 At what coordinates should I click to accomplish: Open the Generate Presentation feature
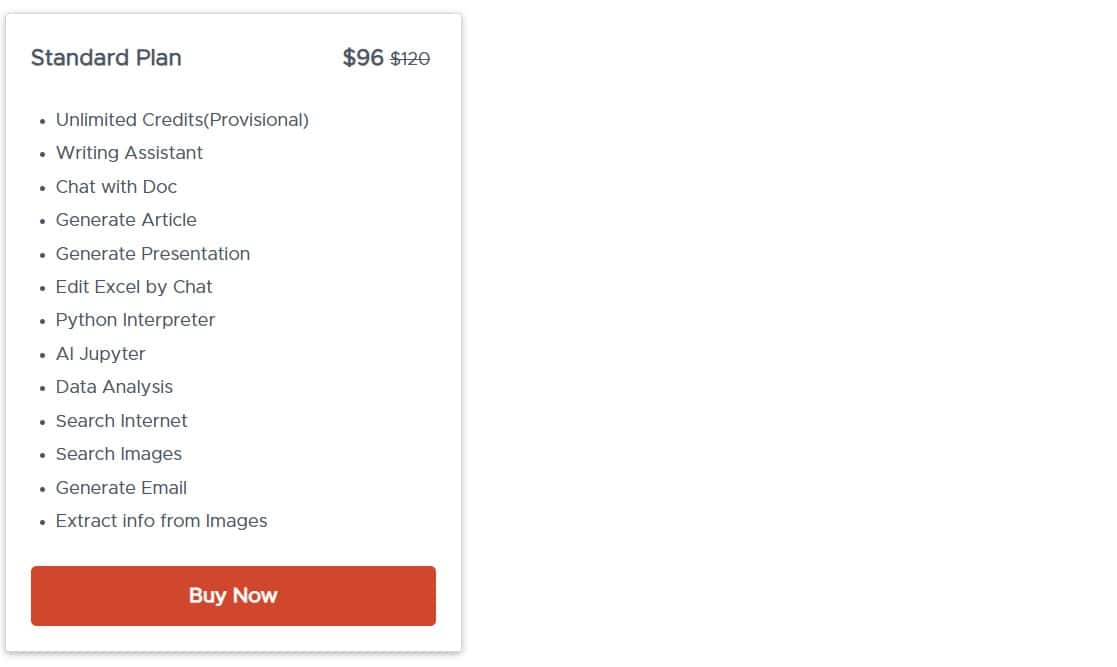point(153,254)
